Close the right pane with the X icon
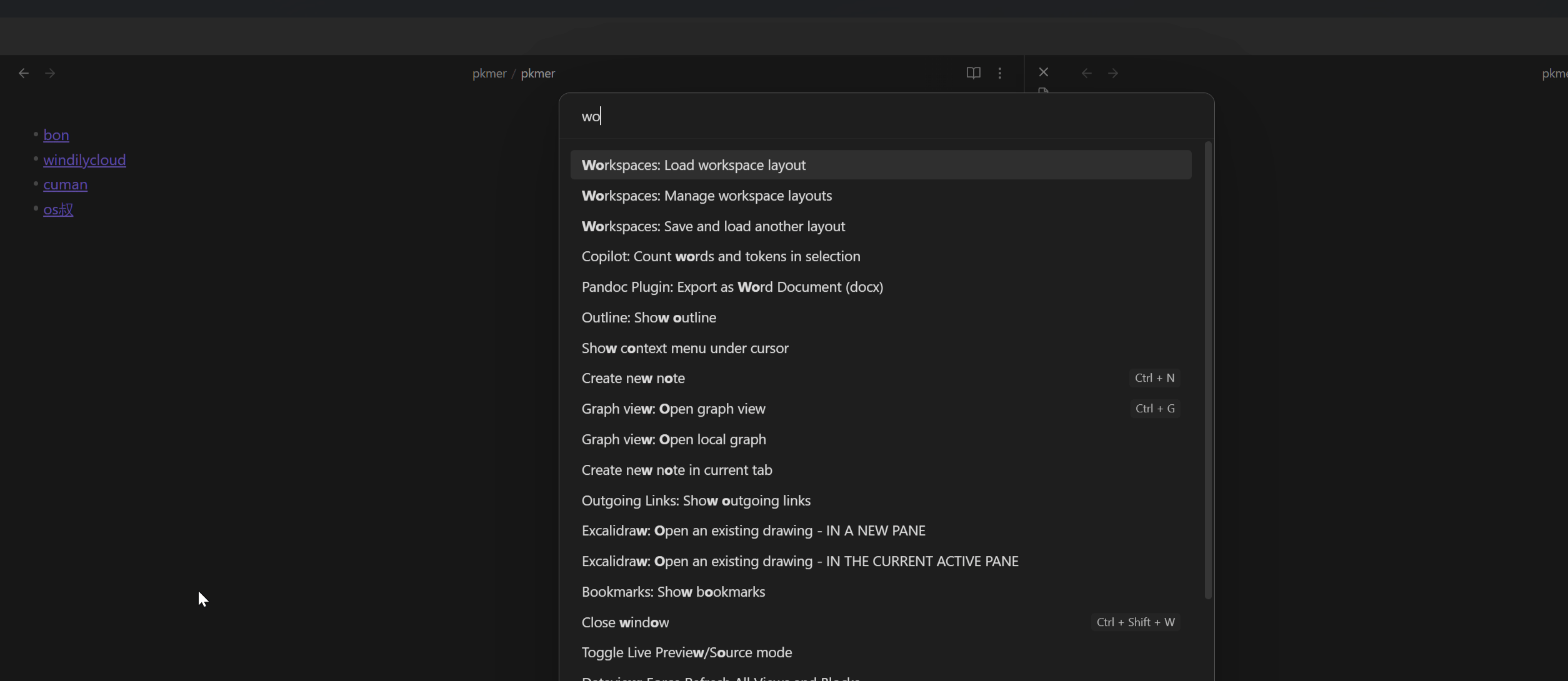1568x681 pixels. pos(1043,72)
